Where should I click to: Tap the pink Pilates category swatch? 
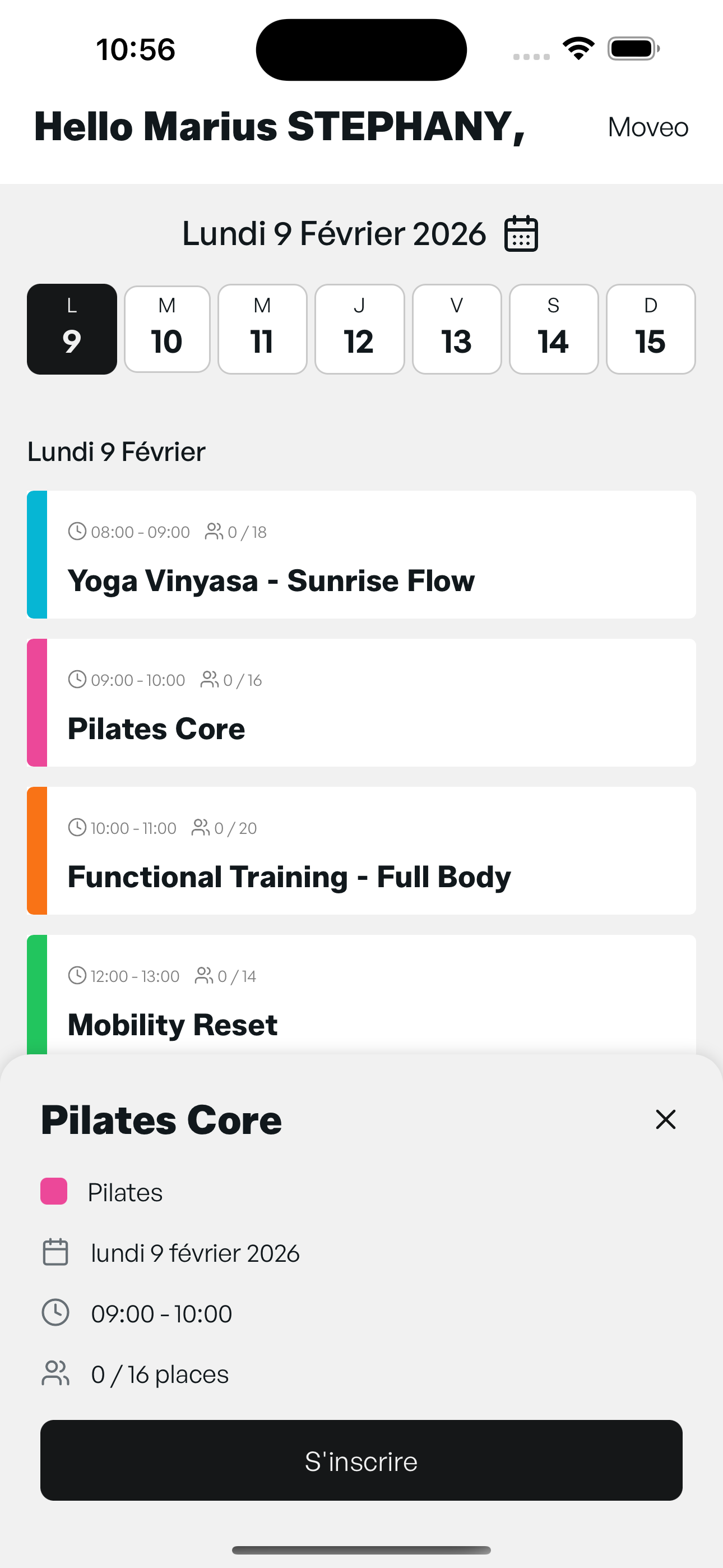pos(54,1191)
